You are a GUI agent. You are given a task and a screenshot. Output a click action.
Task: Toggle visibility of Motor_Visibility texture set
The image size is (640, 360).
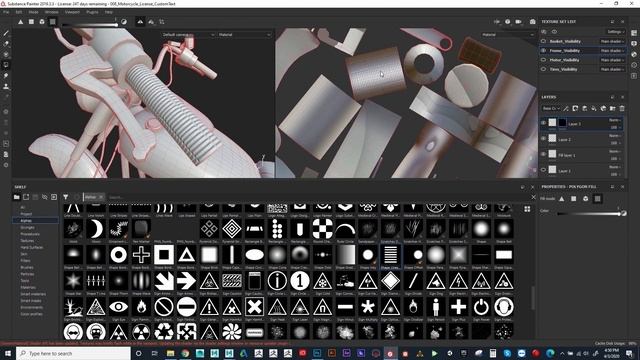click(543, 60)
